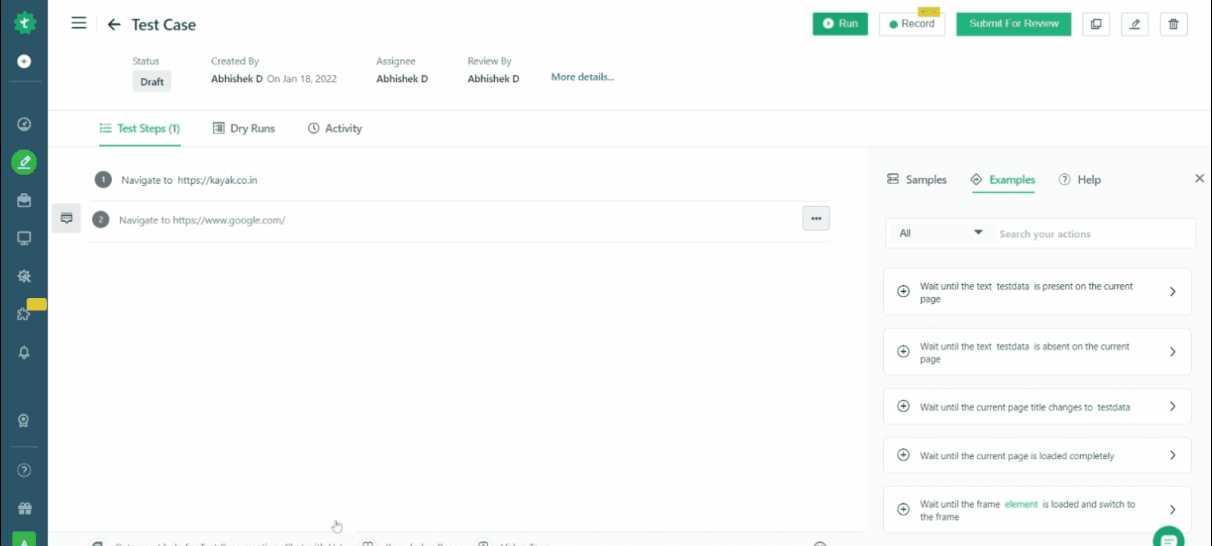Switch to the Test Steps (1) tab

[x=140, y=128]
